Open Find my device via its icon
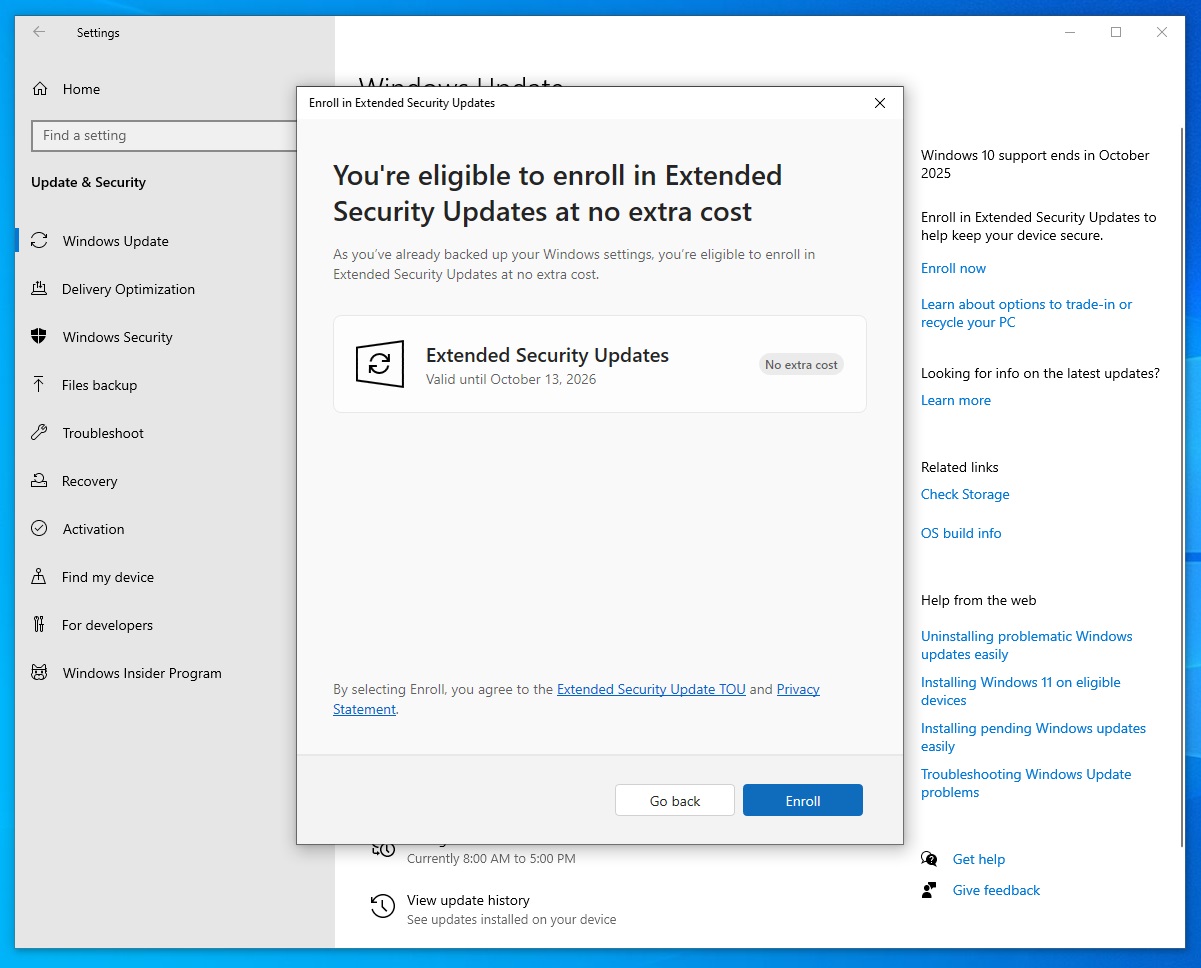The image size is (1201, 968). (39, 577)
